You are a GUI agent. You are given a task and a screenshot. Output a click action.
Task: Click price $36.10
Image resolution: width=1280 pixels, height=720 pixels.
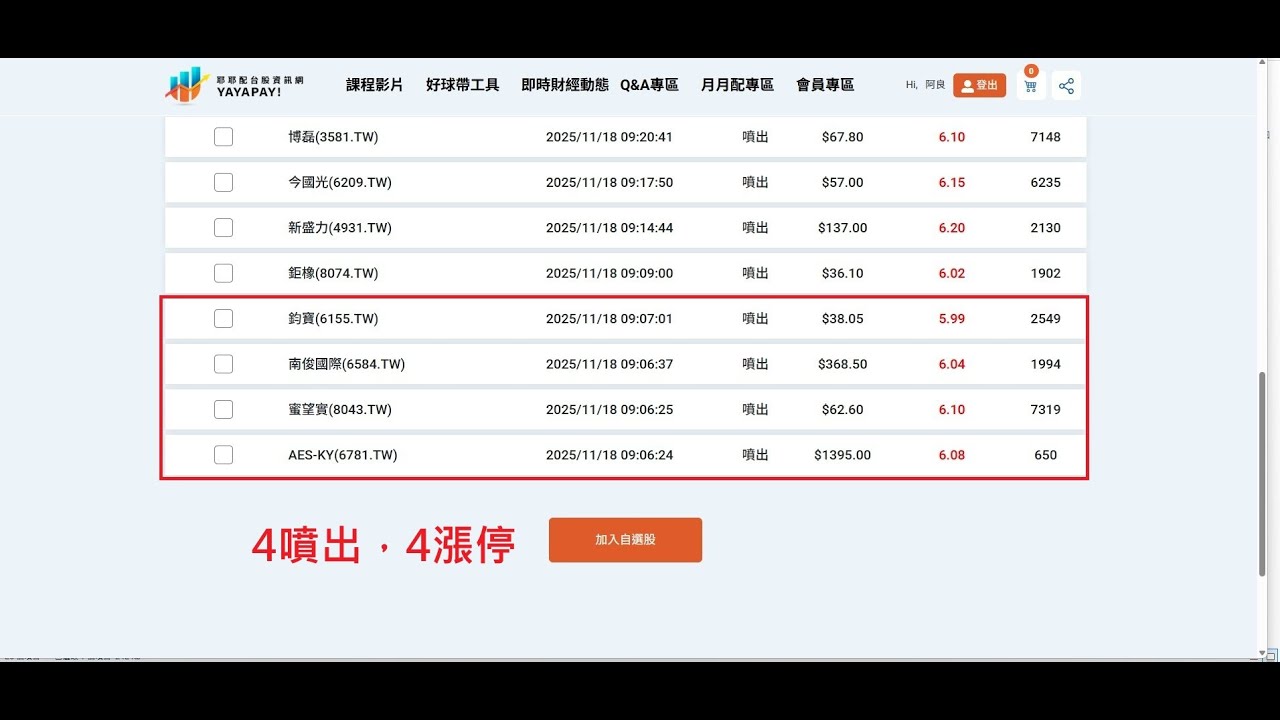click(x=842, y=273)
